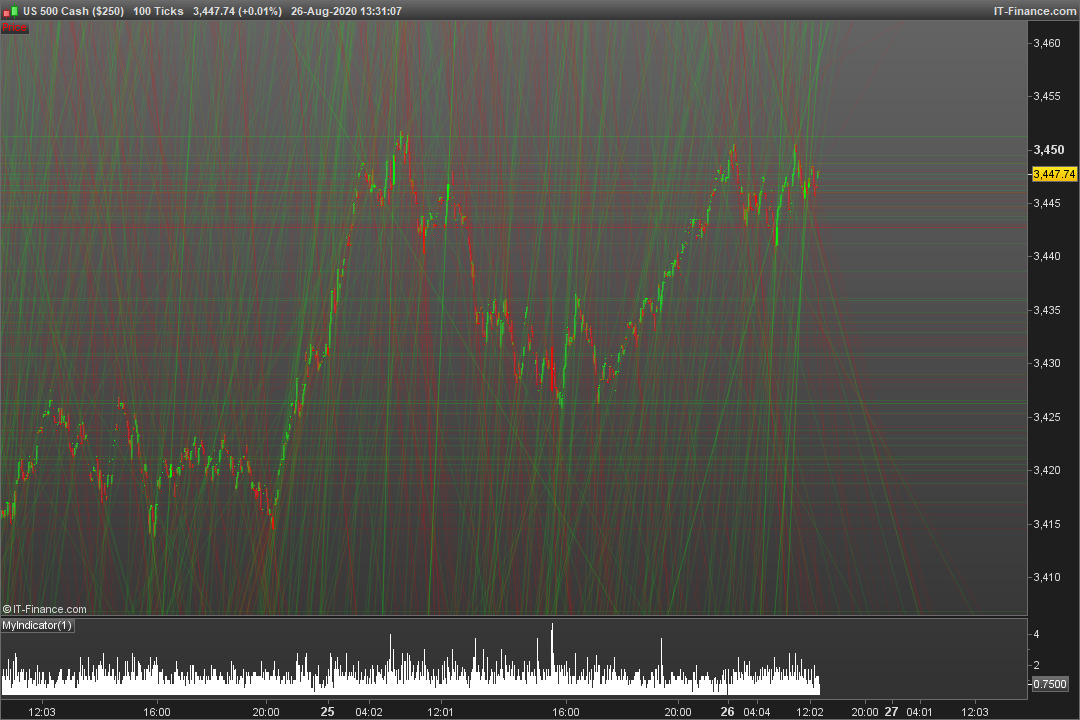Click the 12:02 time axis label

(809, 712)
